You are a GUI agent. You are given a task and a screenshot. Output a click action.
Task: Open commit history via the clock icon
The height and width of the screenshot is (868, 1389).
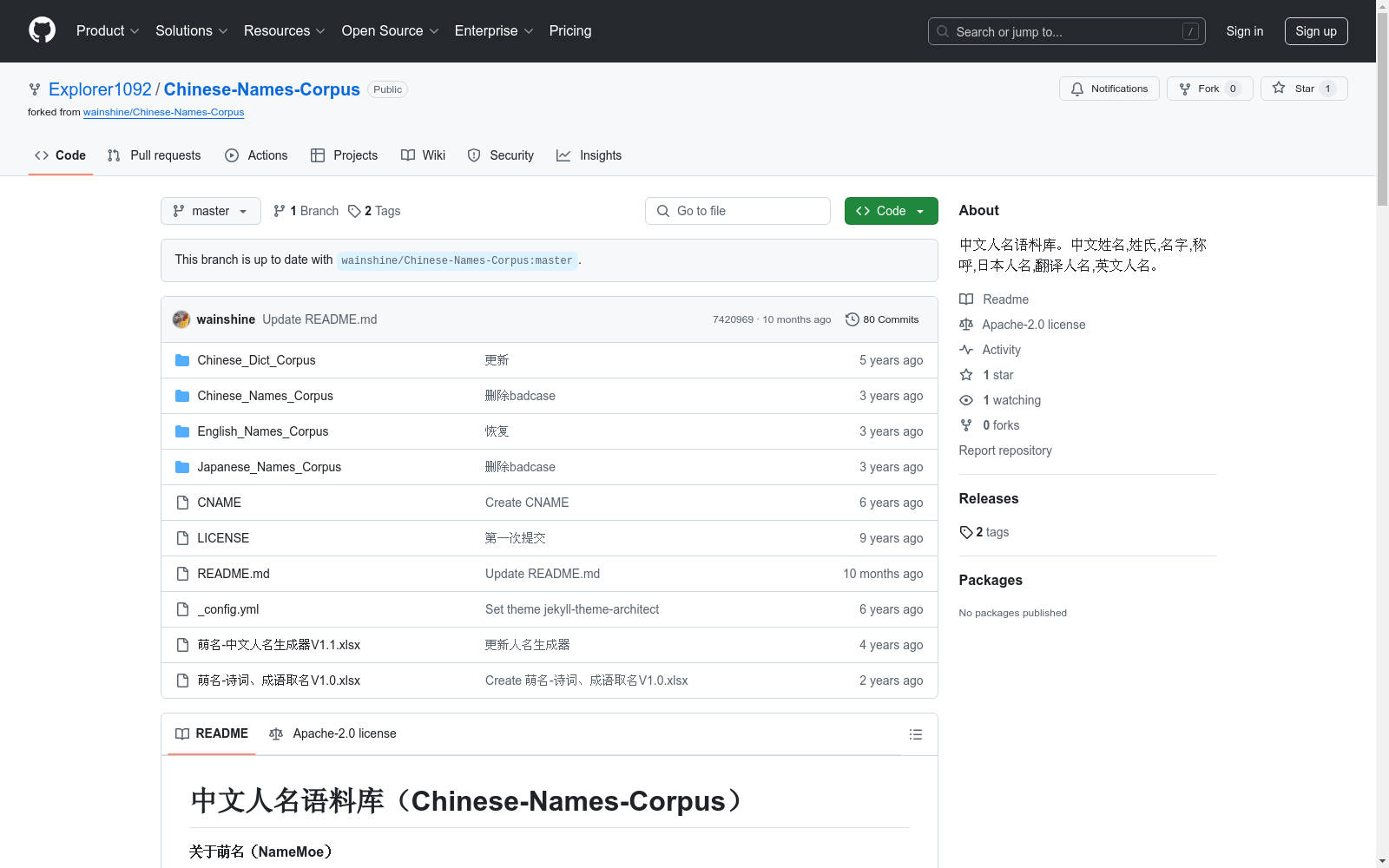(852, 319)
